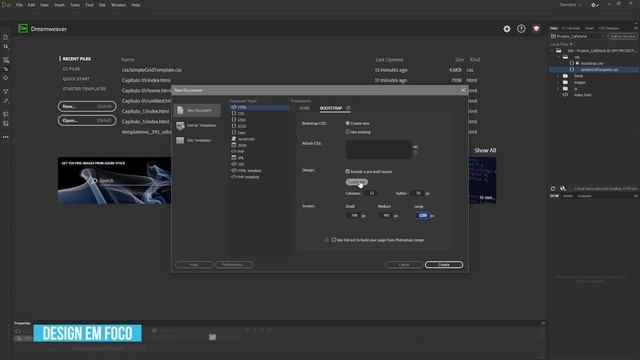Open the Projeto_Cafeteria site dropdown
This screenshot has width=640, height=360.
(578, 36)
